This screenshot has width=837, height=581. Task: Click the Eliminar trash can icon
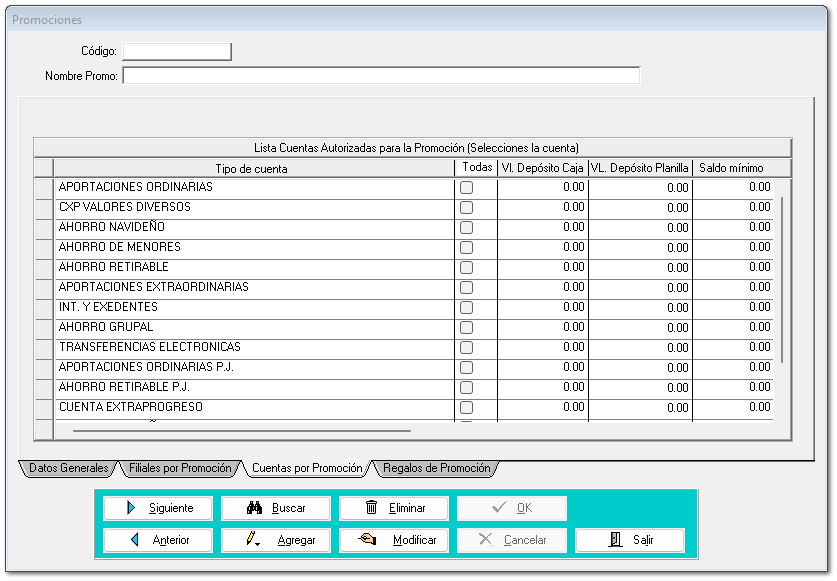coord(372,508)
